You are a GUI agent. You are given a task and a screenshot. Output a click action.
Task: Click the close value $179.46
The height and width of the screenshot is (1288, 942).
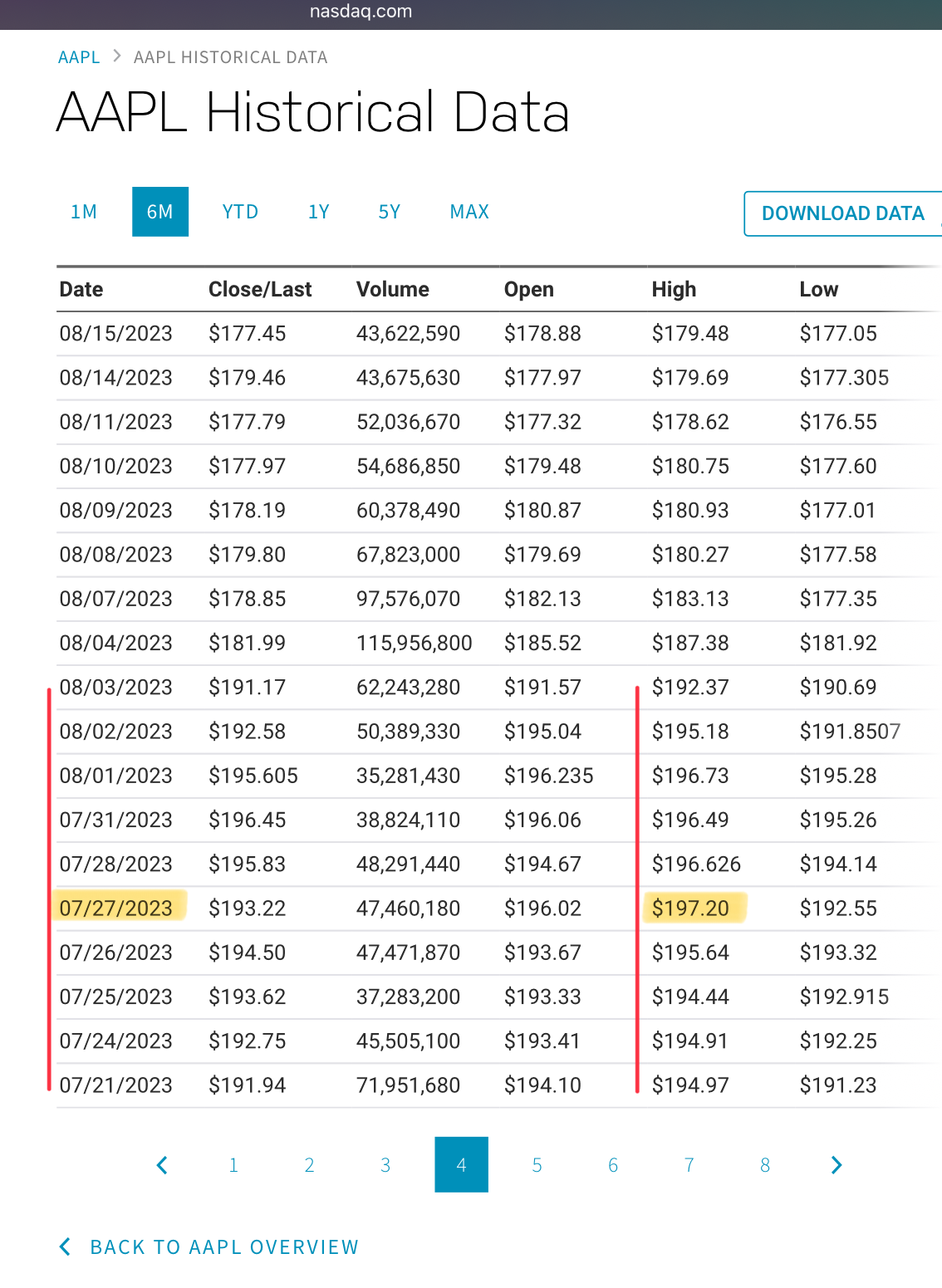tap(248, 378)
